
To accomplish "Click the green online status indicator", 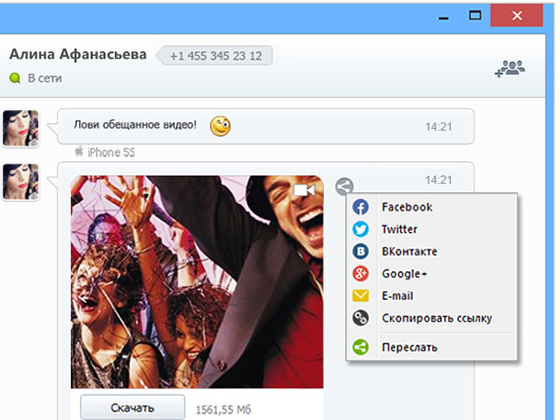I will pyautogui.click(x=15, y=78).
